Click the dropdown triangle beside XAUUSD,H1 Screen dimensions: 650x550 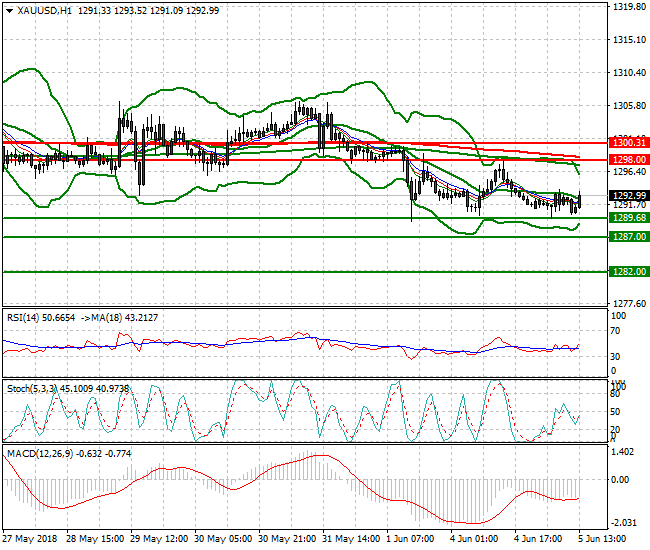[8, 9]
